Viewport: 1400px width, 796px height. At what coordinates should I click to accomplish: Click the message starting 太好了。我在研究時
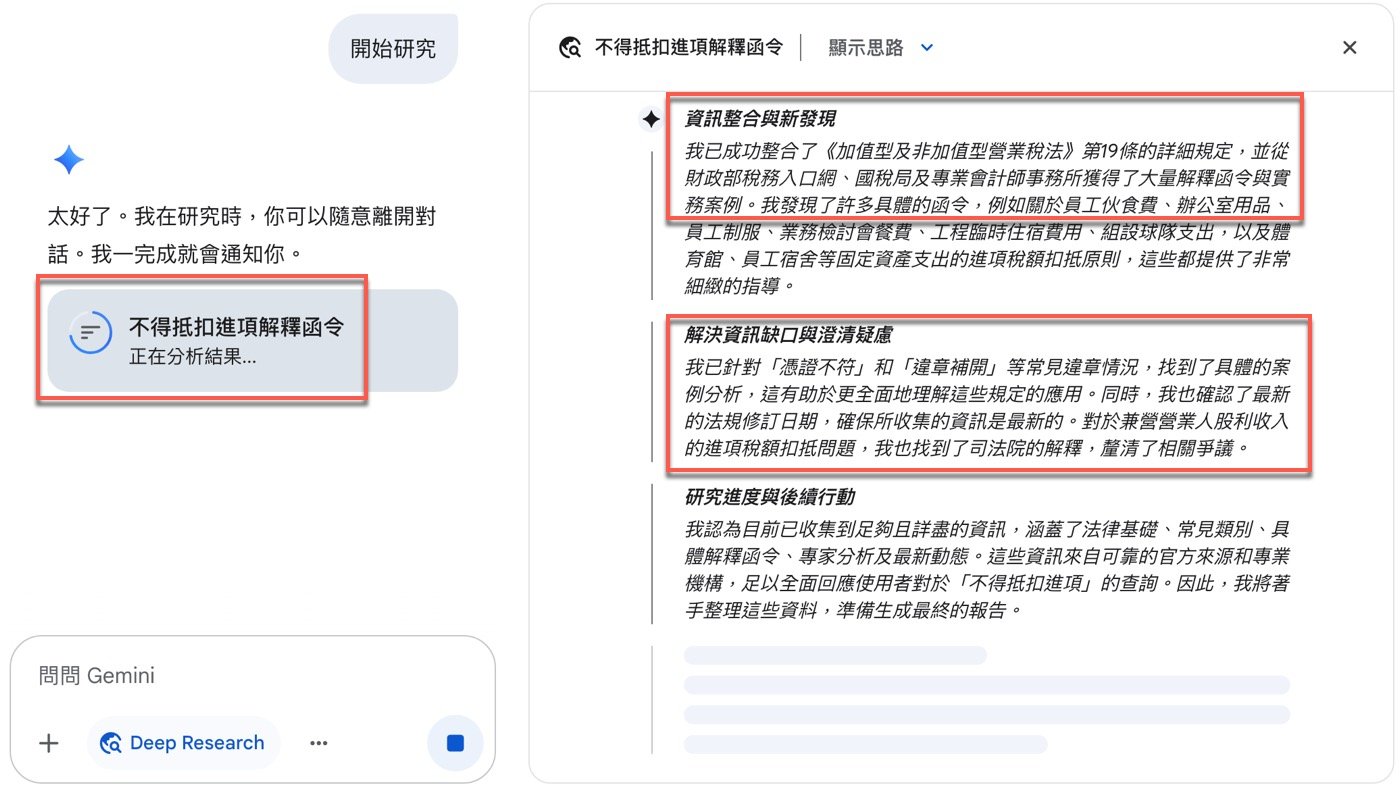click(x=241, y=235)
